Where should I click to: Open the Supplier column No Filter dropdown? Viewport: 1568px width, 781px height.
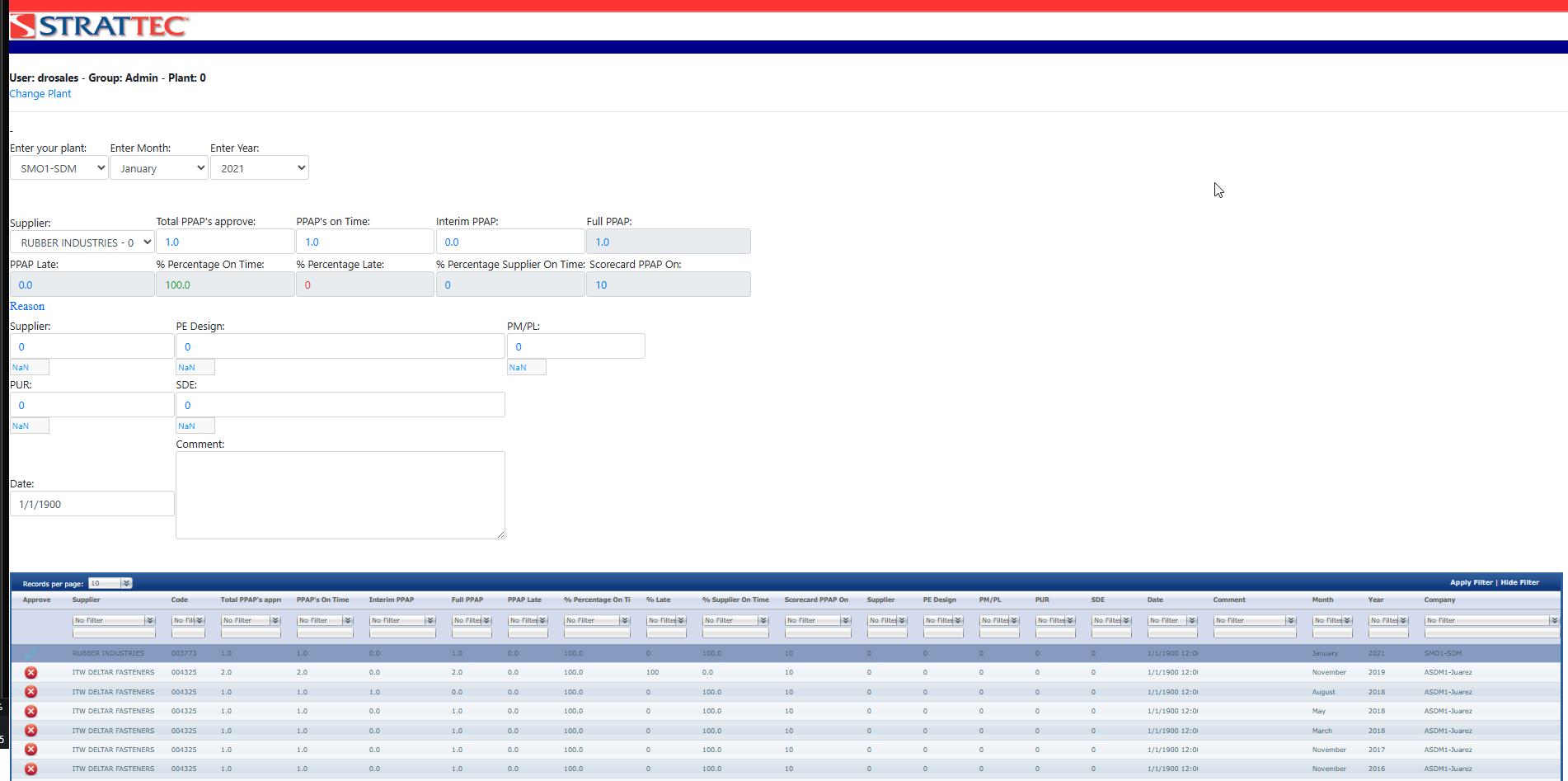point(114,620)
